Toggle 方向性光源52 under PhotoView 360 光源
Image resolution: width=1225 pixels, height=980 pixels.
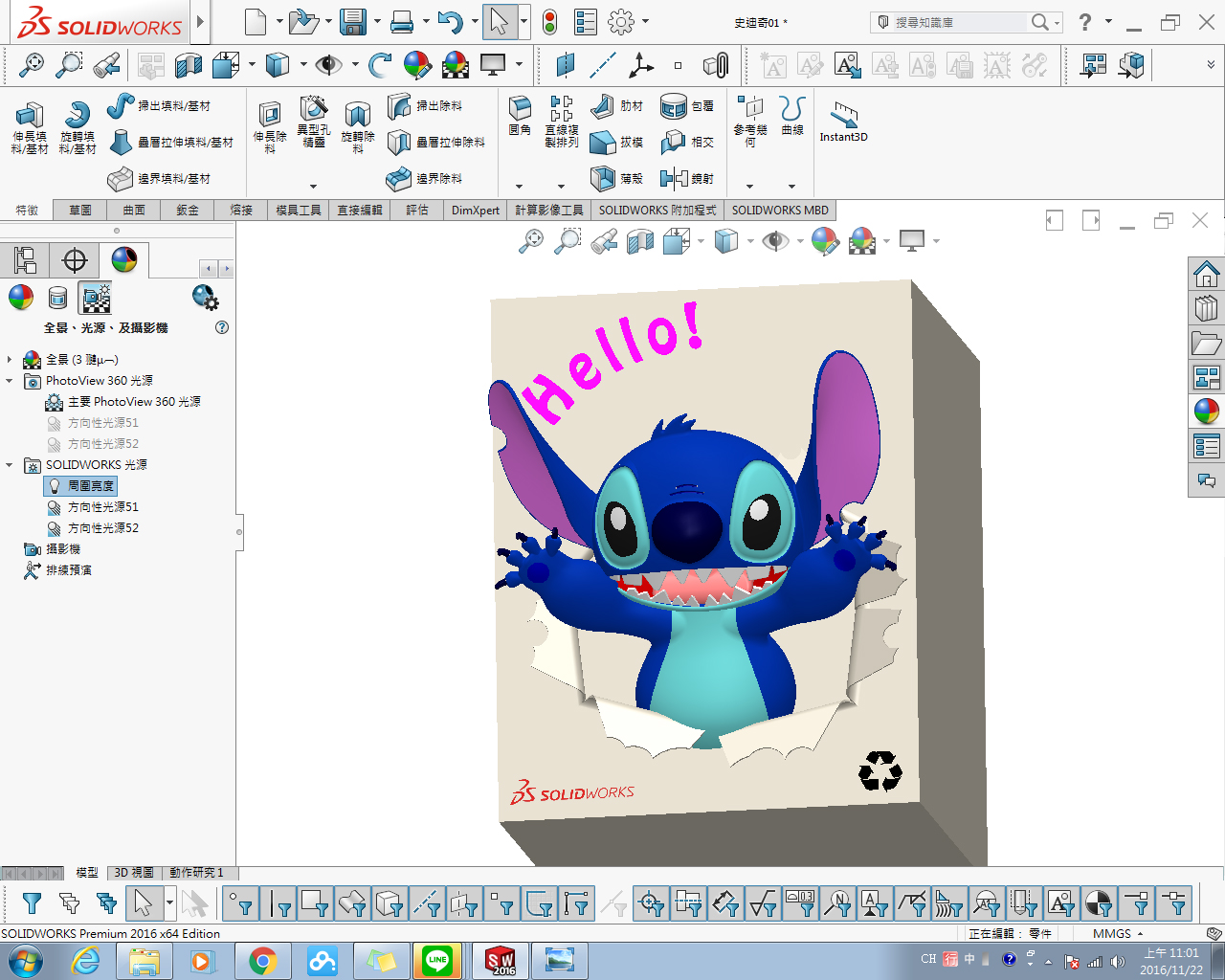click(x=93, y=444)
